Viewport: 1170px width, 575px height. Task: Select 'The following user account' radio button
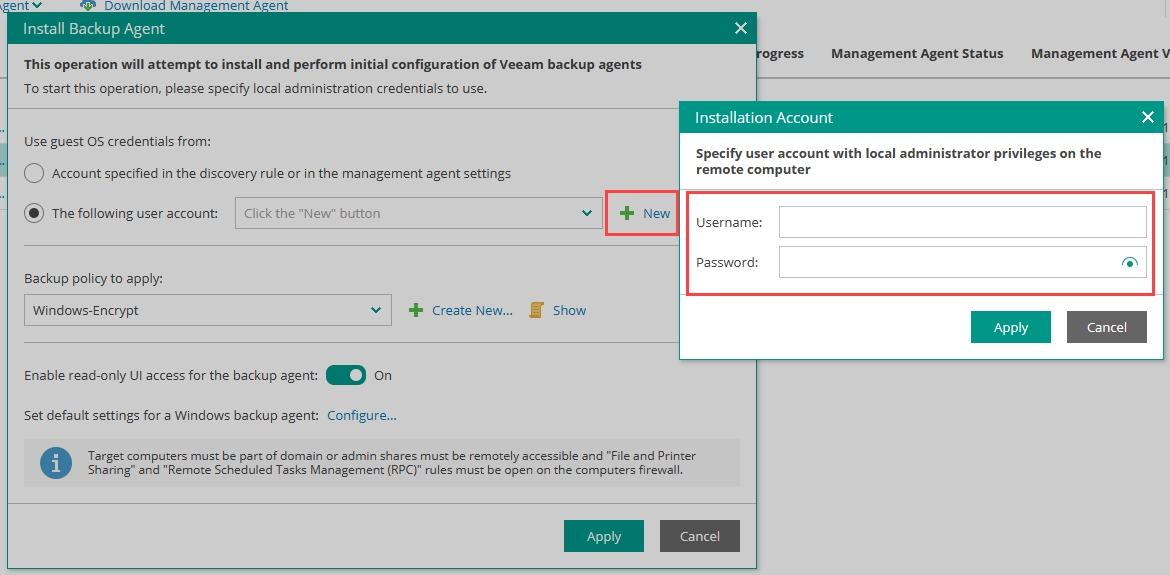point(34,213)
